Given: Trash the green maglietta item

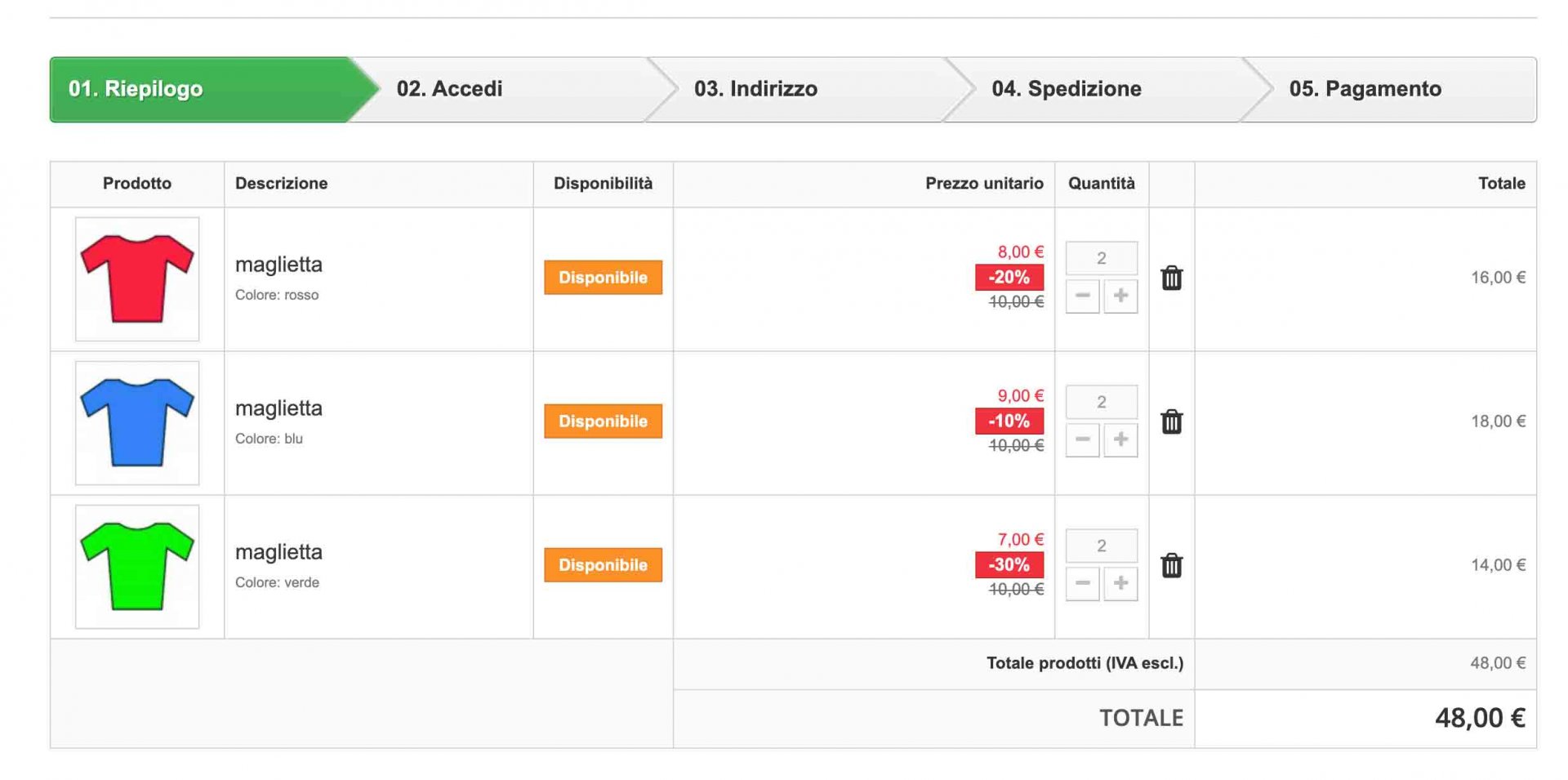Looking at the screenshot, I should tap(1171, 566).
